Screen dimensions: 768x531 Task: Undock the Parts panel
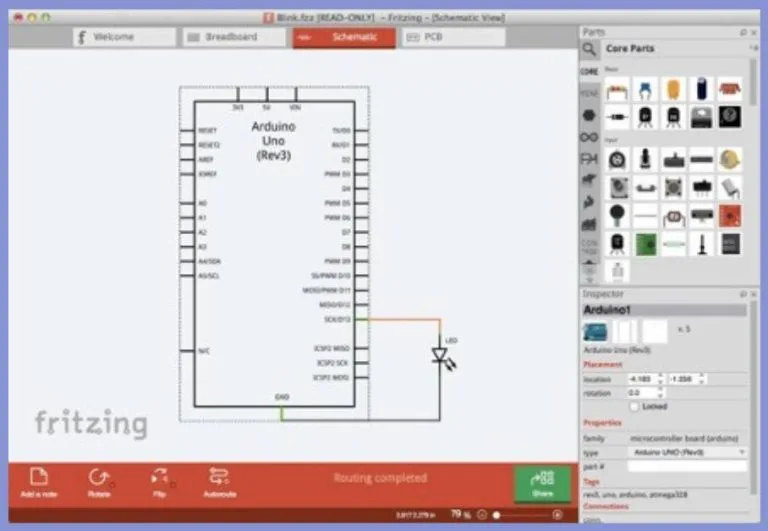743,32
